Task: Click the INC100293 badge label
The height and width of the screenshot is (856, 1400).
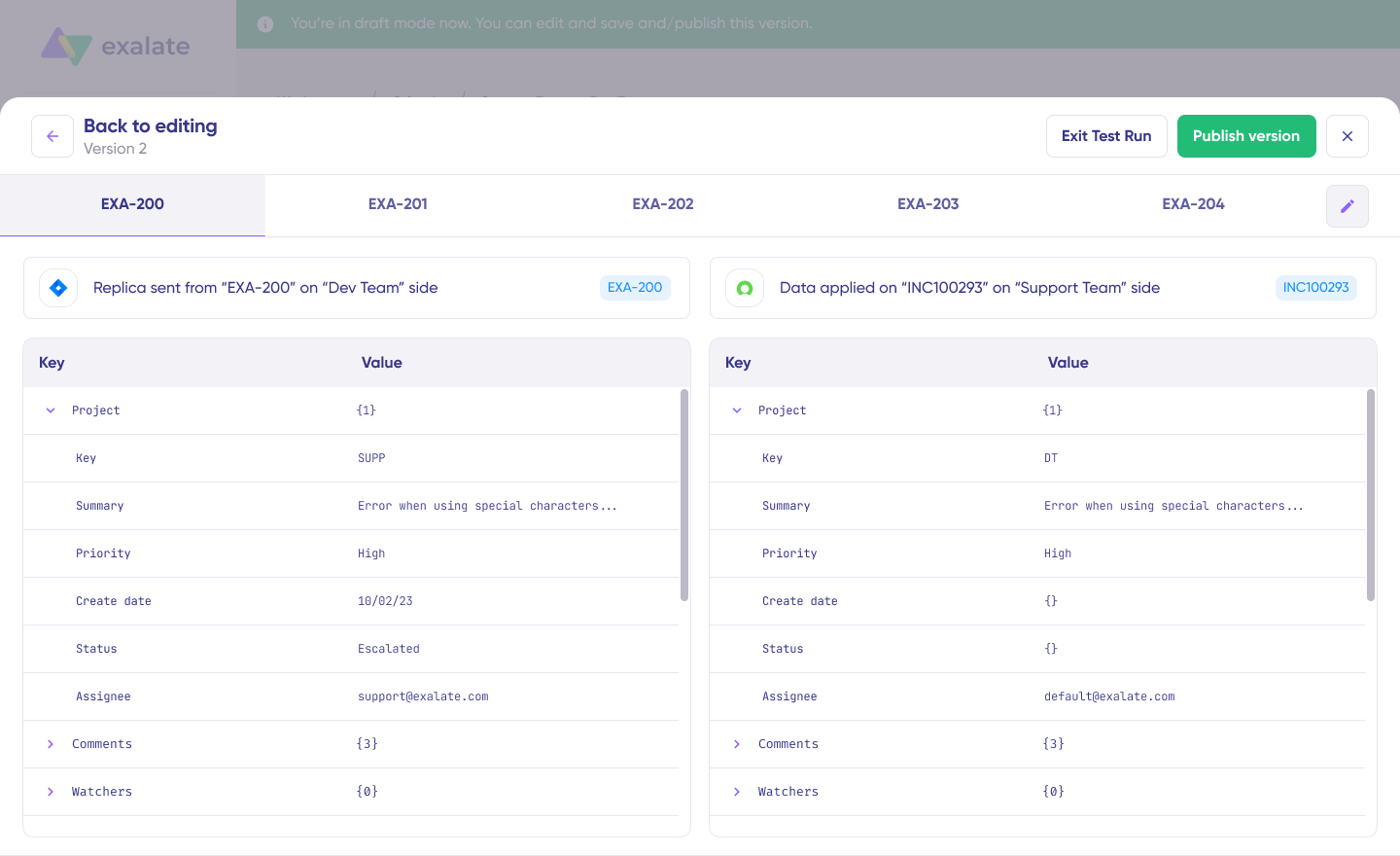Action: point(1315,288)
